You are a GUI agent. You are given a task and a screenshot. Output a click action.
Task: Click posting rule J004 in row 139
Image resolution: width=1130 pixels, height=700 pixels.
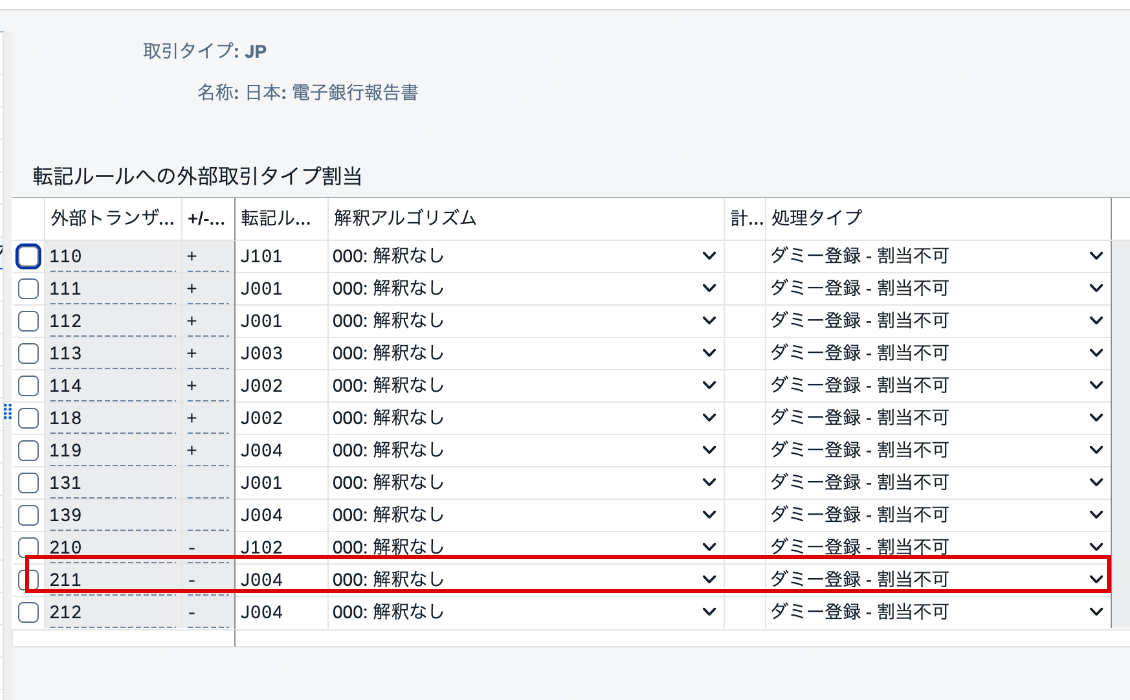coord(282,515)
